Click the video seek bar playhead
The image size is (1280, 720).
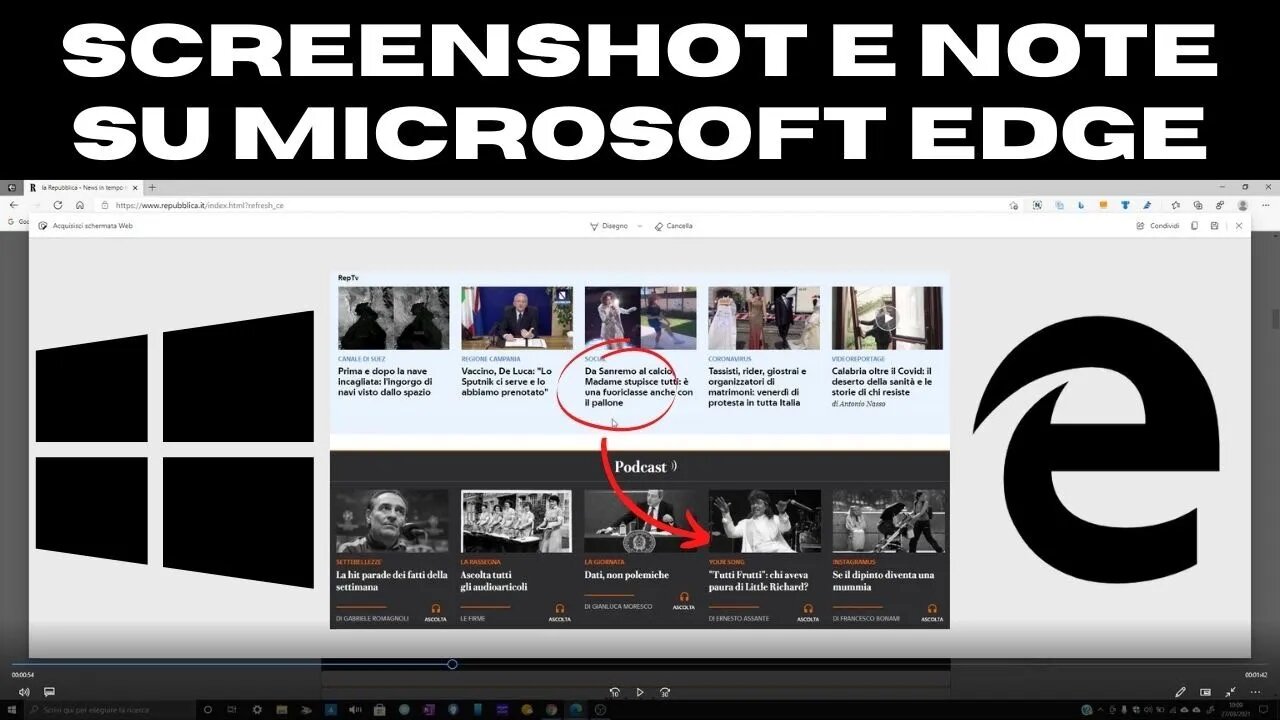point(452,664)
